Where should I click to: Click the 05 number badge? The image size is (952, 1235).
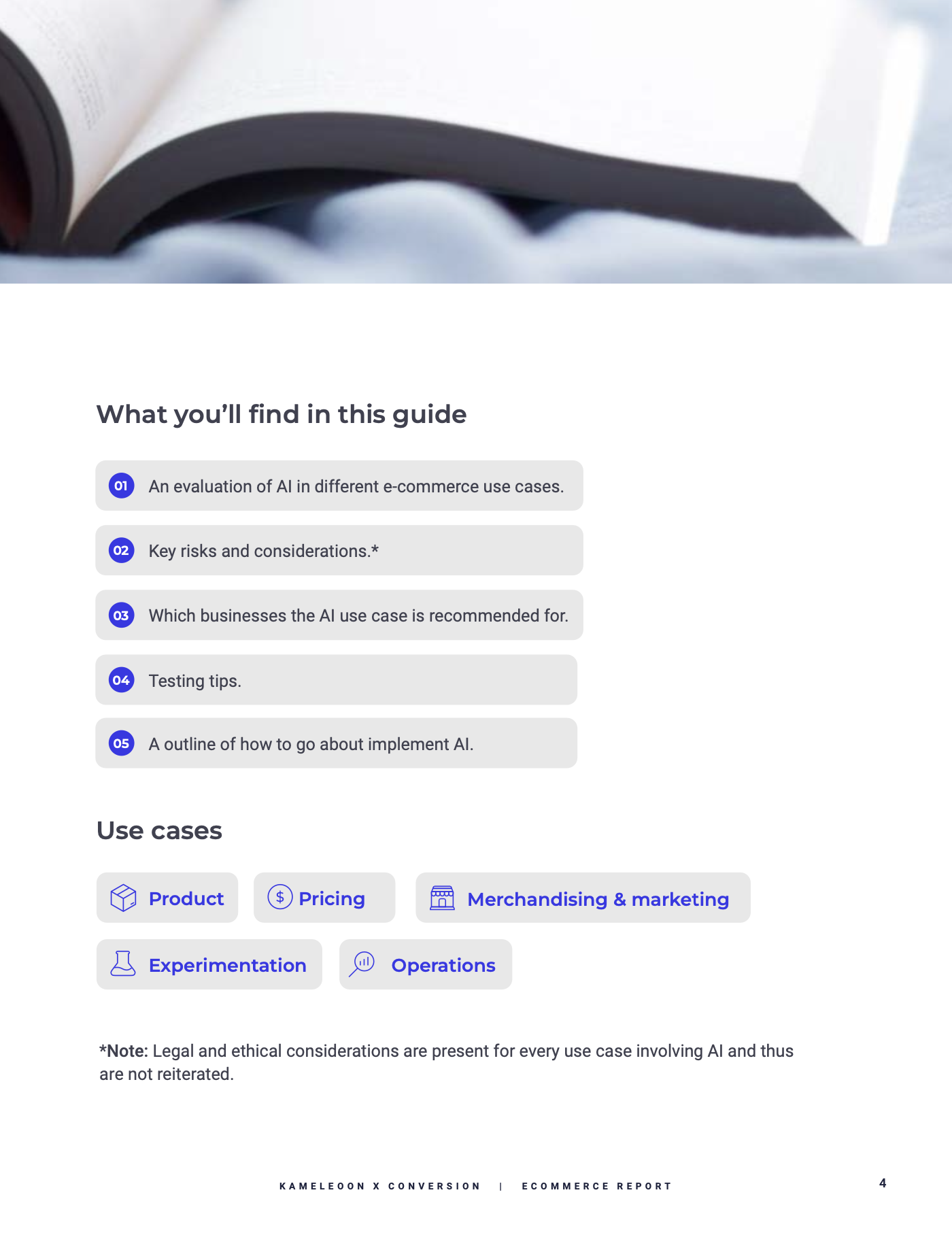(121, 743)
